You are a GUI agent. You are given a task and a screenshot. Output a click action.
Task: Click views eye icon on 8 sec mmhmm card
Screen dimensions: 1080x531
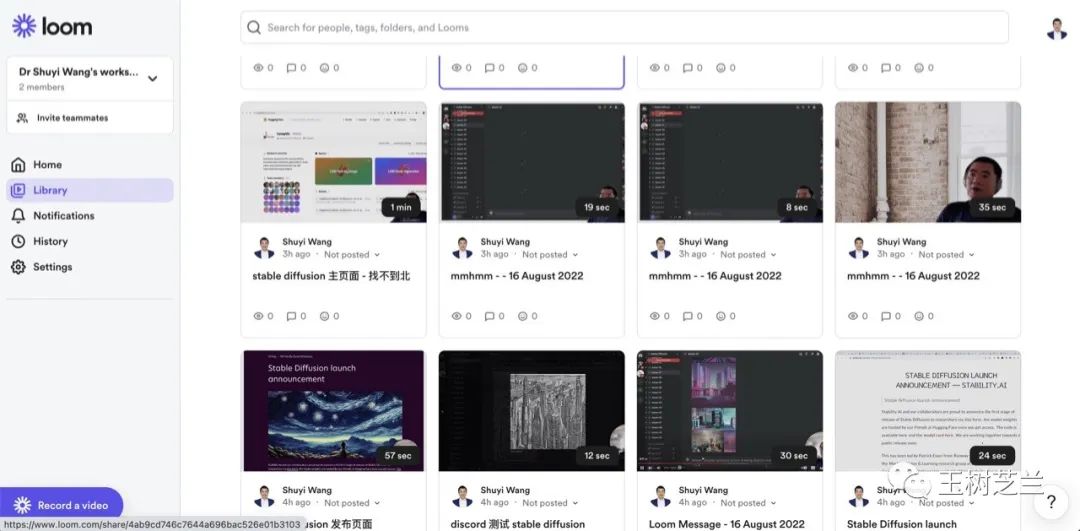point(655,316)
